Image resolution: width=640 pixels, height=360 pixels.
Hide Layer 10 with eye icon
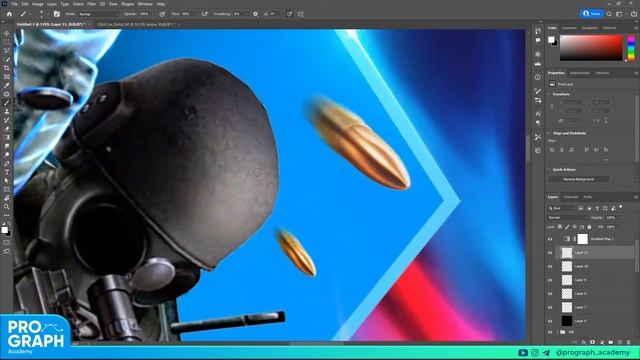click(550, 267)
